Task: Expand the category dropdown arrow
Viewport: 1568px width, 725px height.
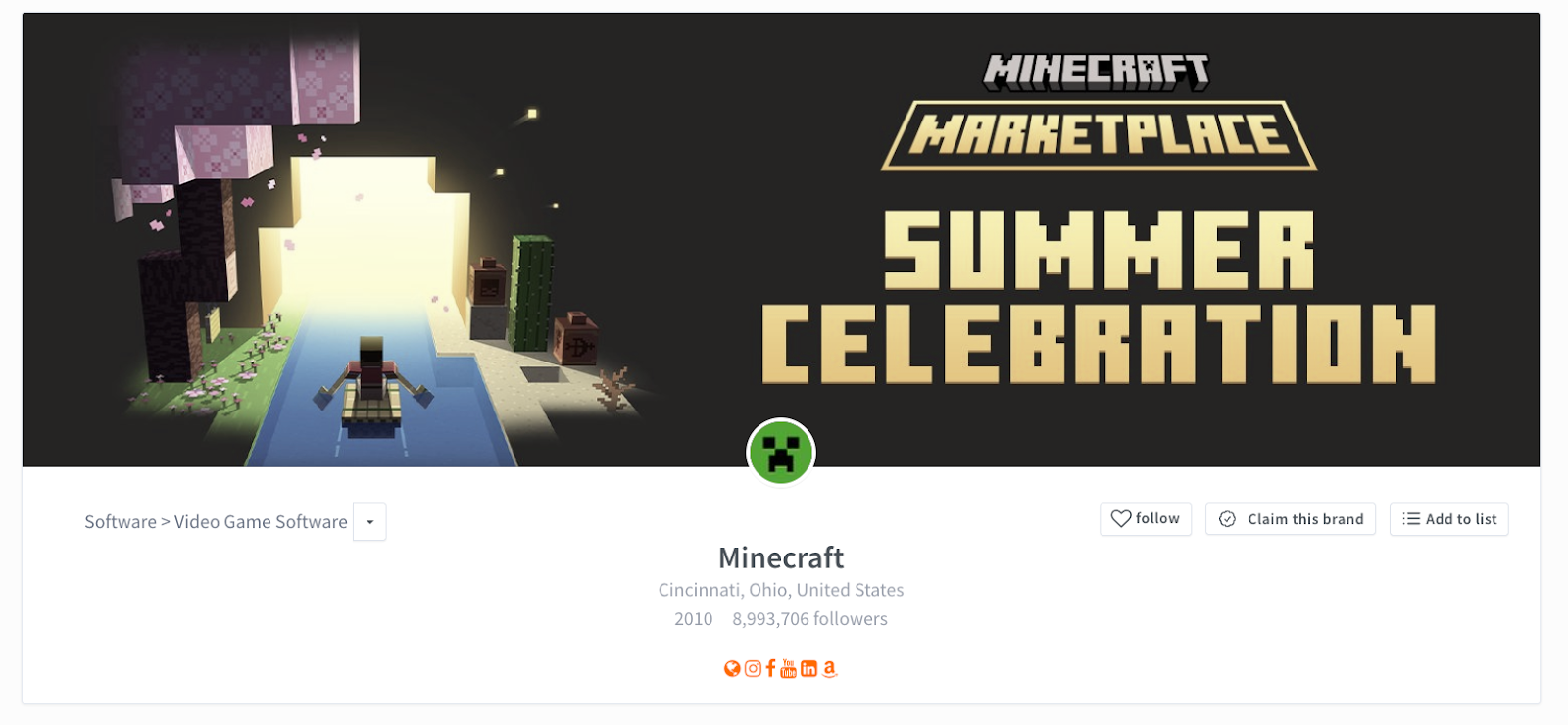Action: tap(369, 522)
